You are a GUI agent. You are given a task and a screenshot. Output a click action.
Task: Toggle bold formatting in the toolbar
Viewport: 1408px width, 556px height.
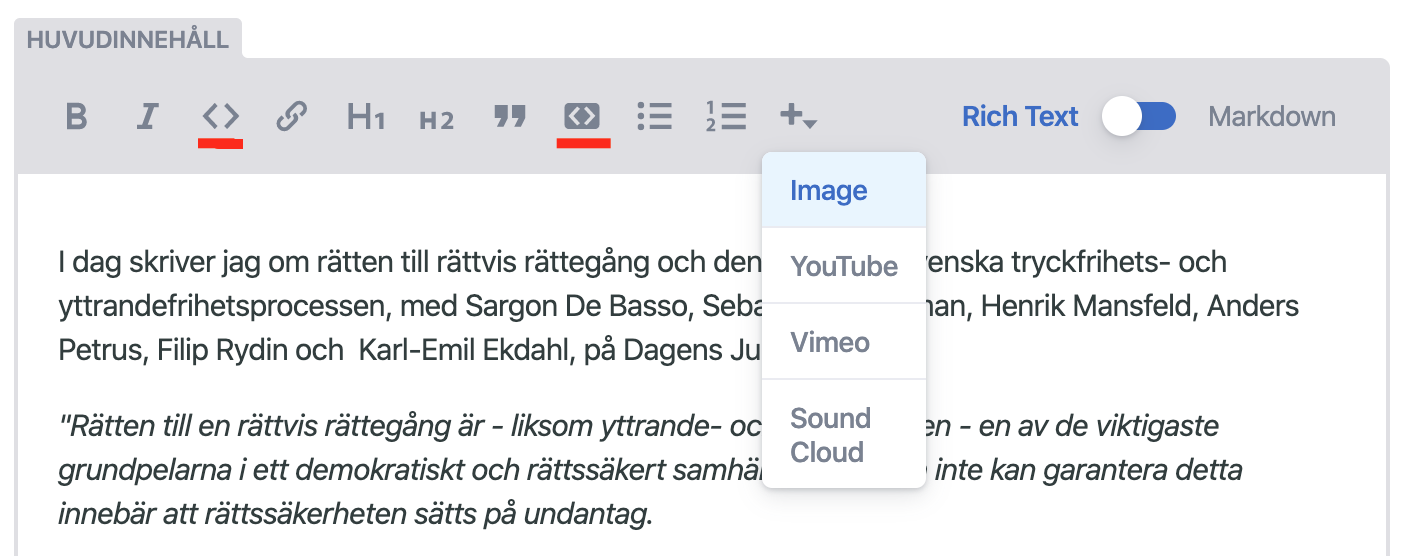76,117
